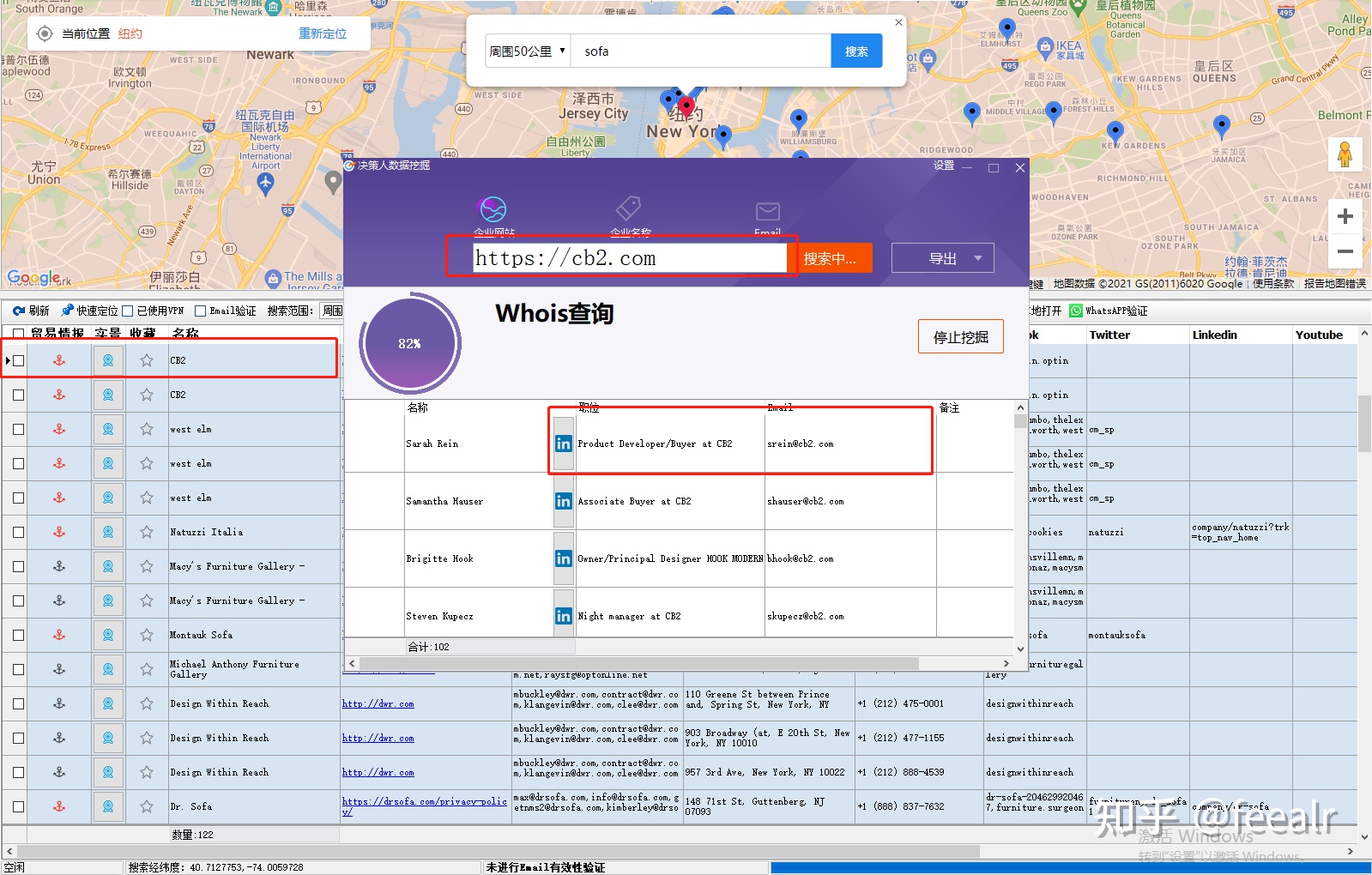Open 设置 in the data mining window
The width and height of the screenshot is (1372, 875).
(x=943, y=166)
